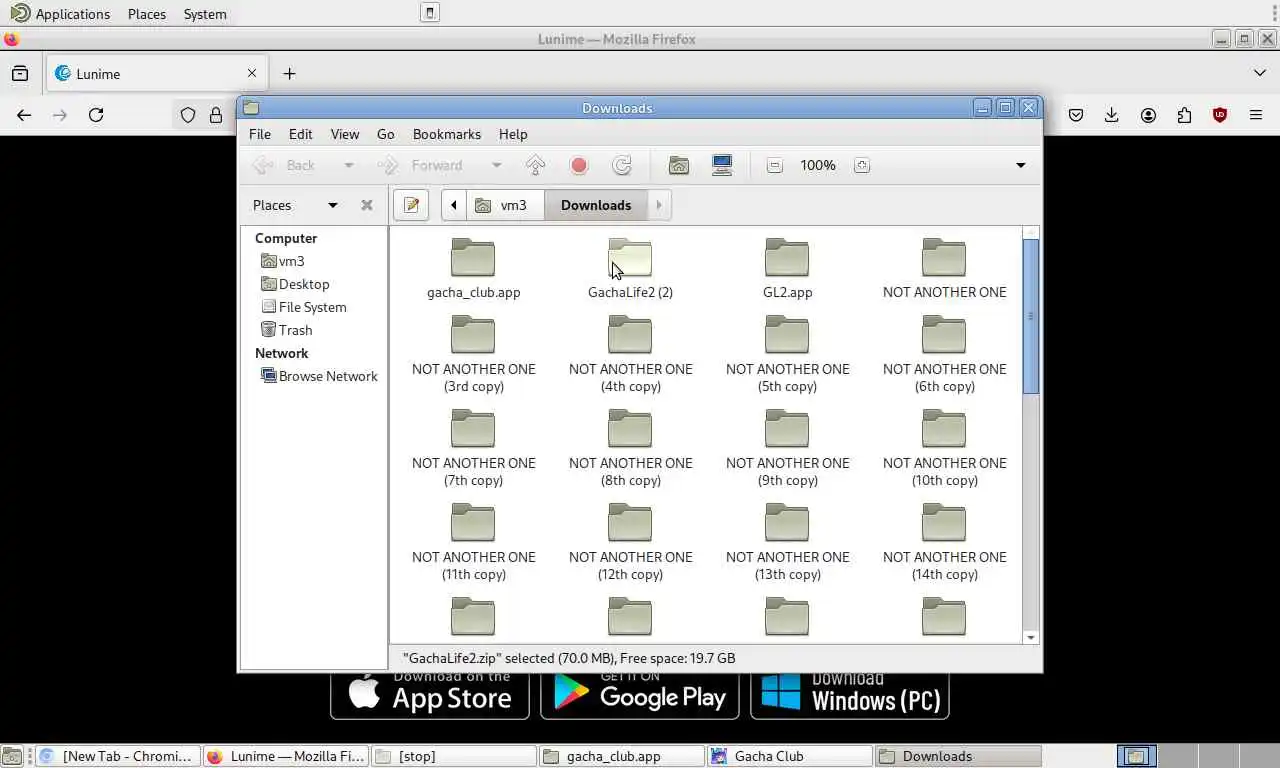Screen dimensions: 1280x768
Task: Open Firefox extensions puzzle icon
Action: point(1184,115)
